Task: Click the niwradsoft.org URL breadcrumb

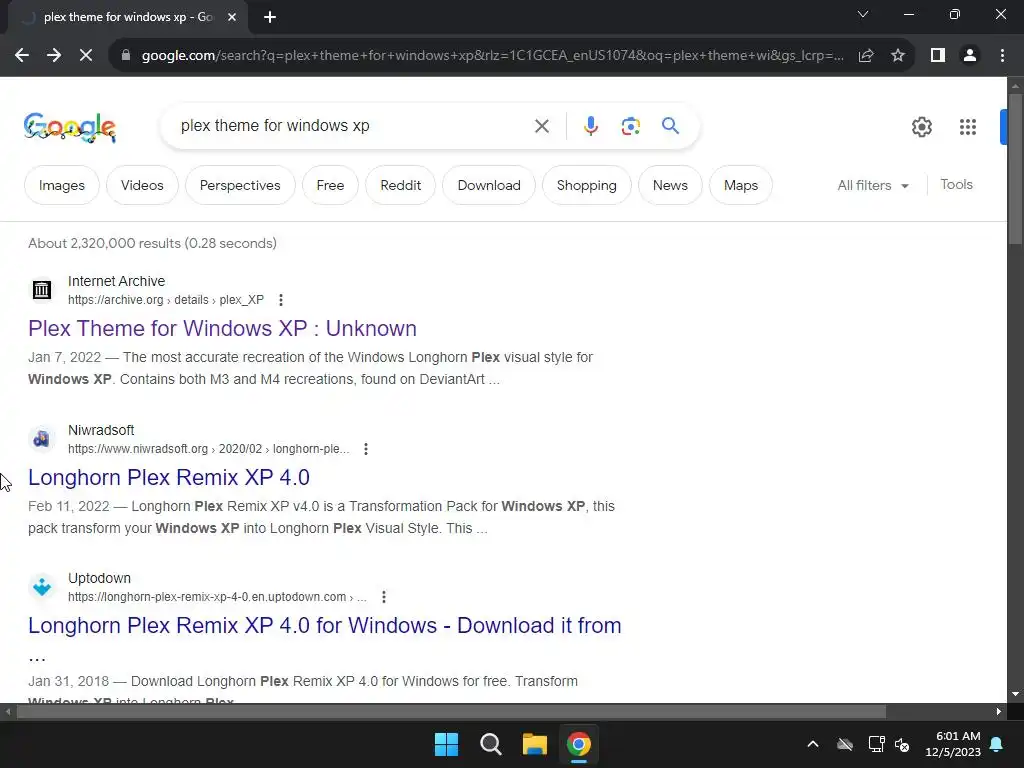Action: [x=208, y=449]
